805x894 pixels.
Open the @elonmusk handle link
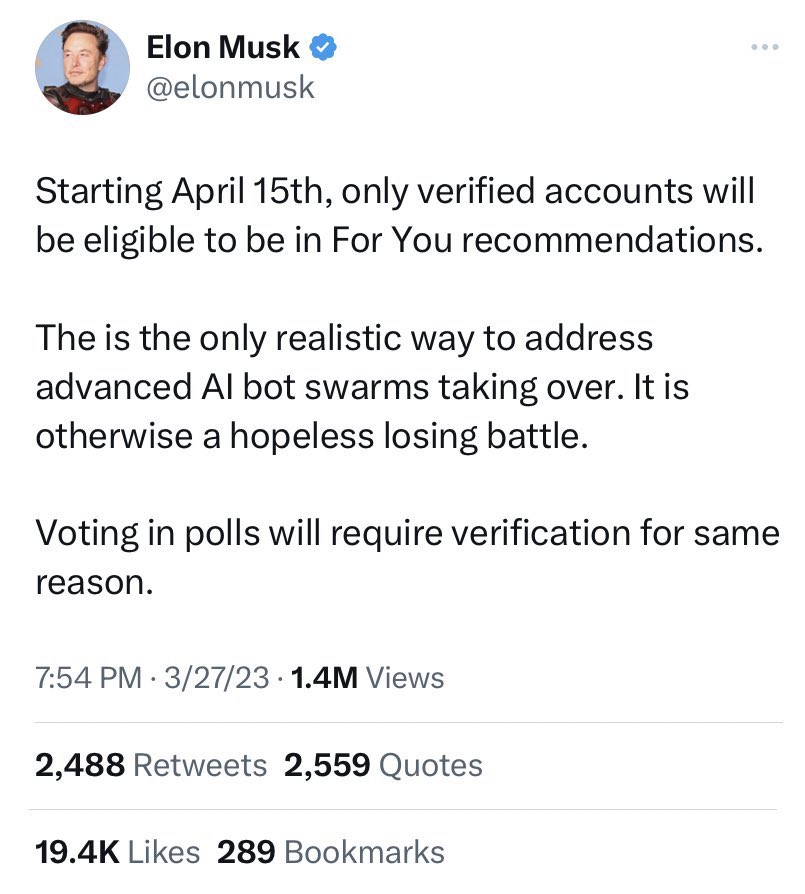(x=230, y=87)
